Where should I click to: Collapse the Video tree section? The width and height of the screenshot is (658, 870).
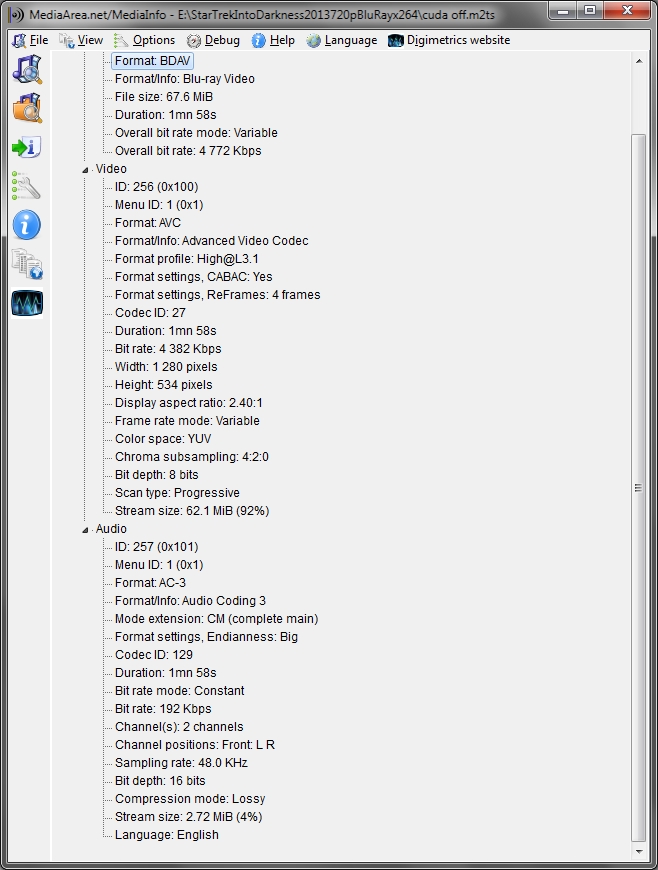pyautogui.click(x=85, y=170)
